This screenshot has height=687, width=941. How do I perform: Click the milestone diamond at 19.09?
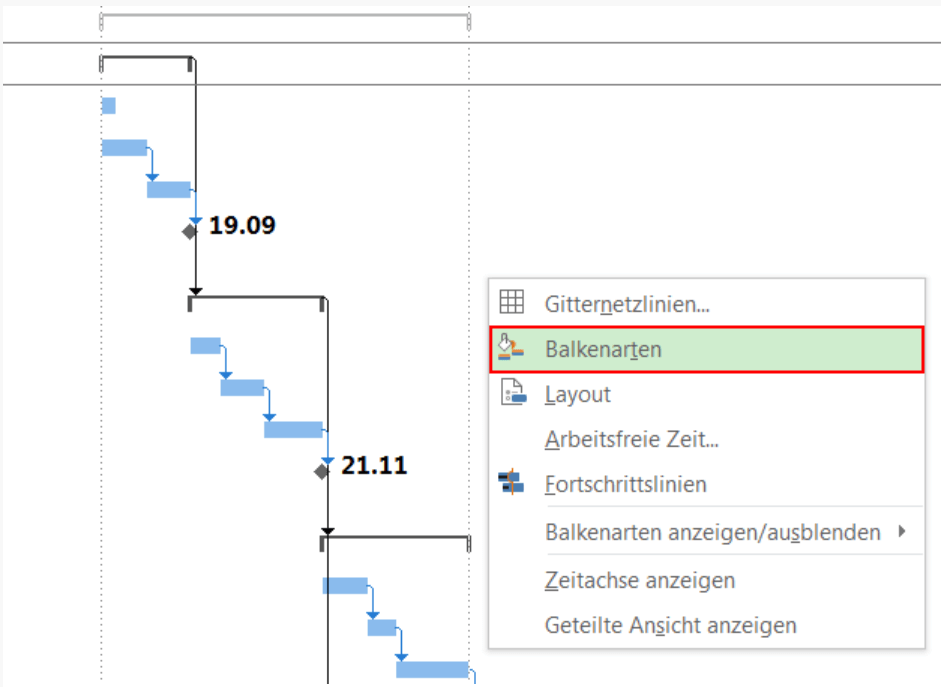[x=190, y=231]
